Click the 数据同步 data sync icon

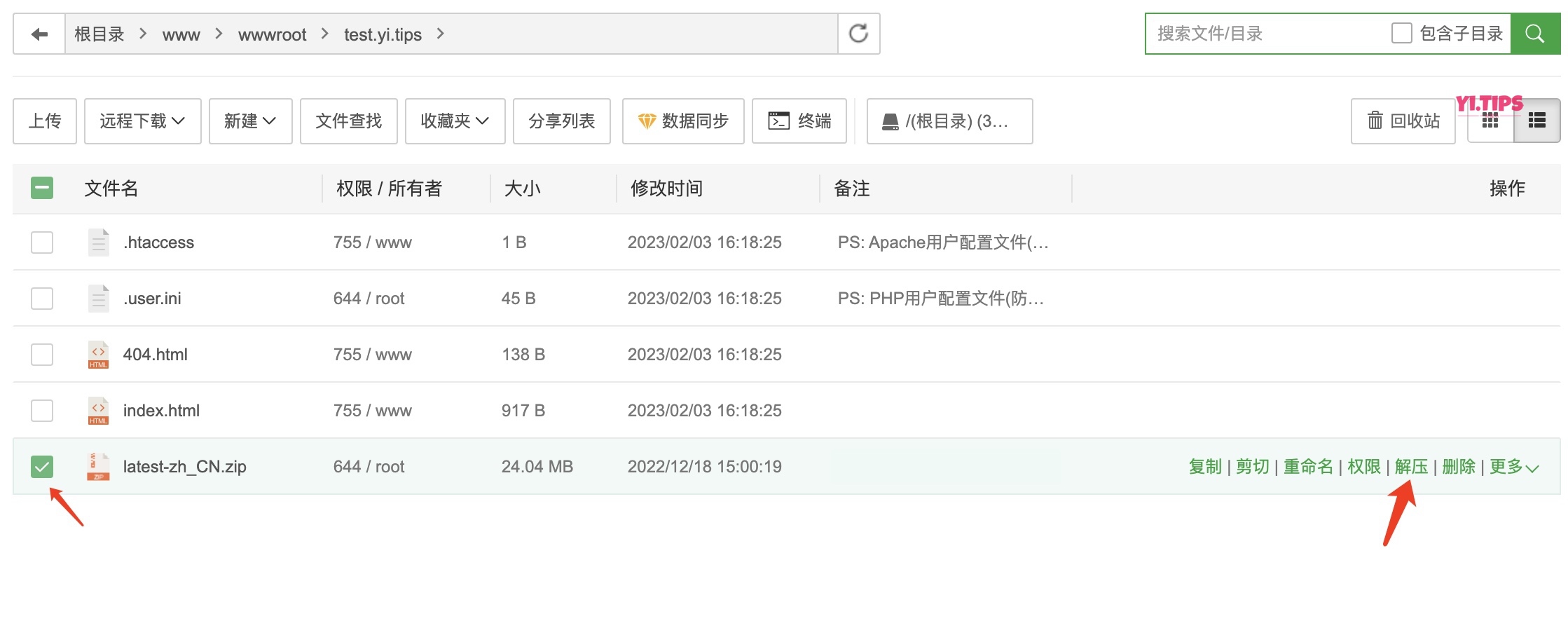point(647,121)
